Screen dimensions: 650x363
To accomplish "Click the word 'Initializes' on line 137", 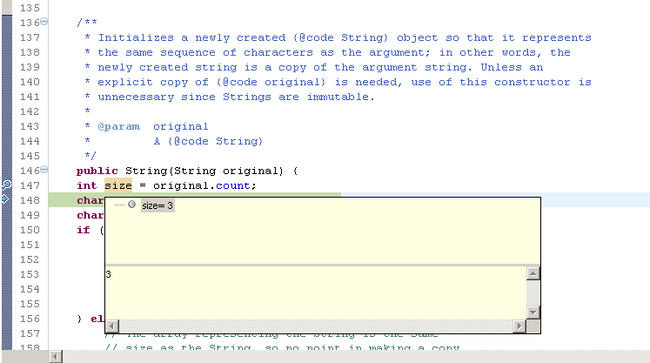I will 136,38.
